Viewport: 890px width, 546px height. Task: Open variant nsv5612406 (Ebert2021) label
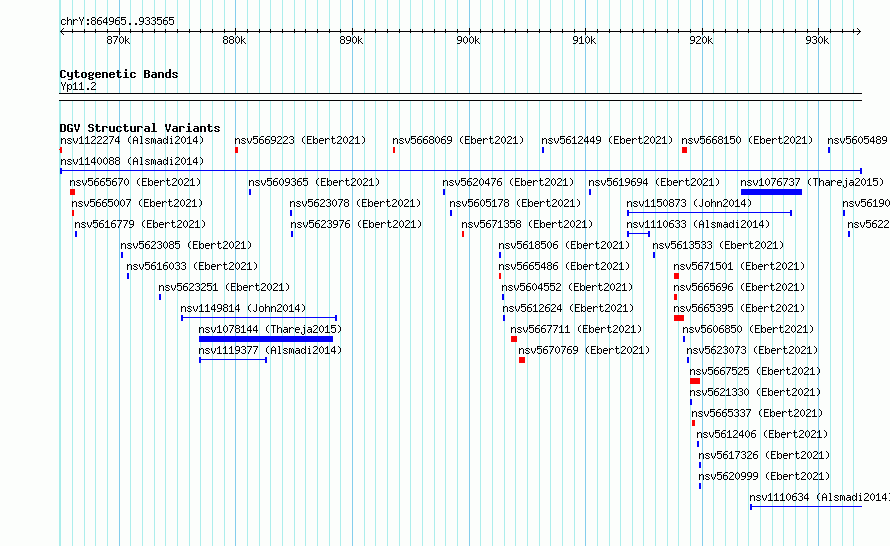(x=762, y=434)
